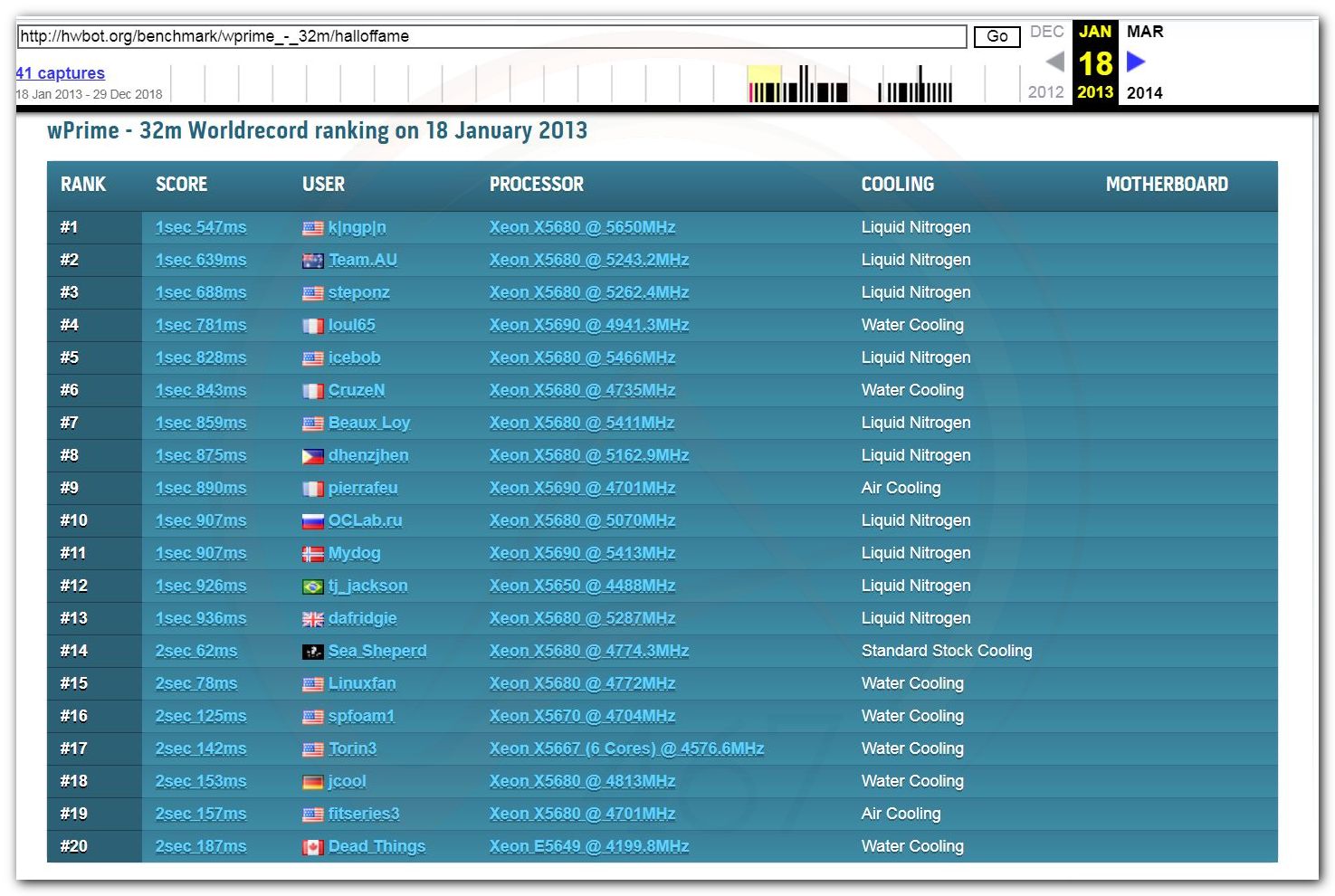Click the Canadian flag beside Dead Things
The image size is (1335, 896).
312,847
